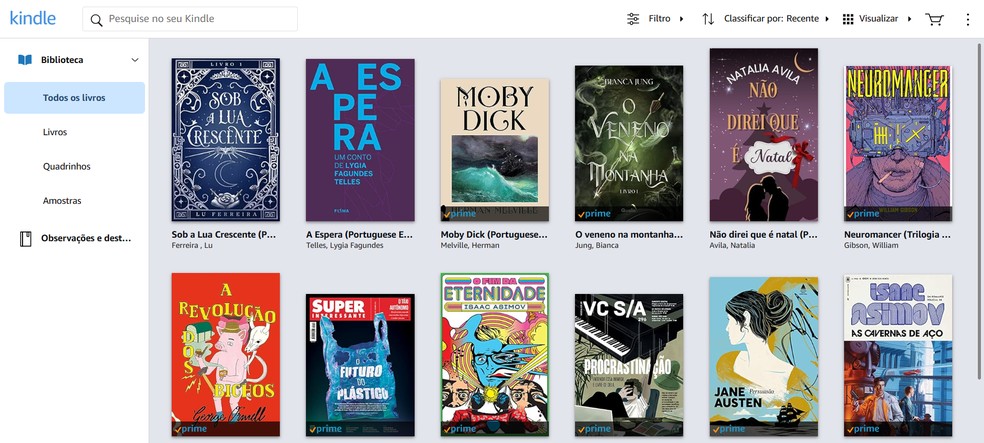Viewport: 984px width, 443px height.
Task: Click title 'O veneno na montanha…'
Action: (x=628, y=235)
